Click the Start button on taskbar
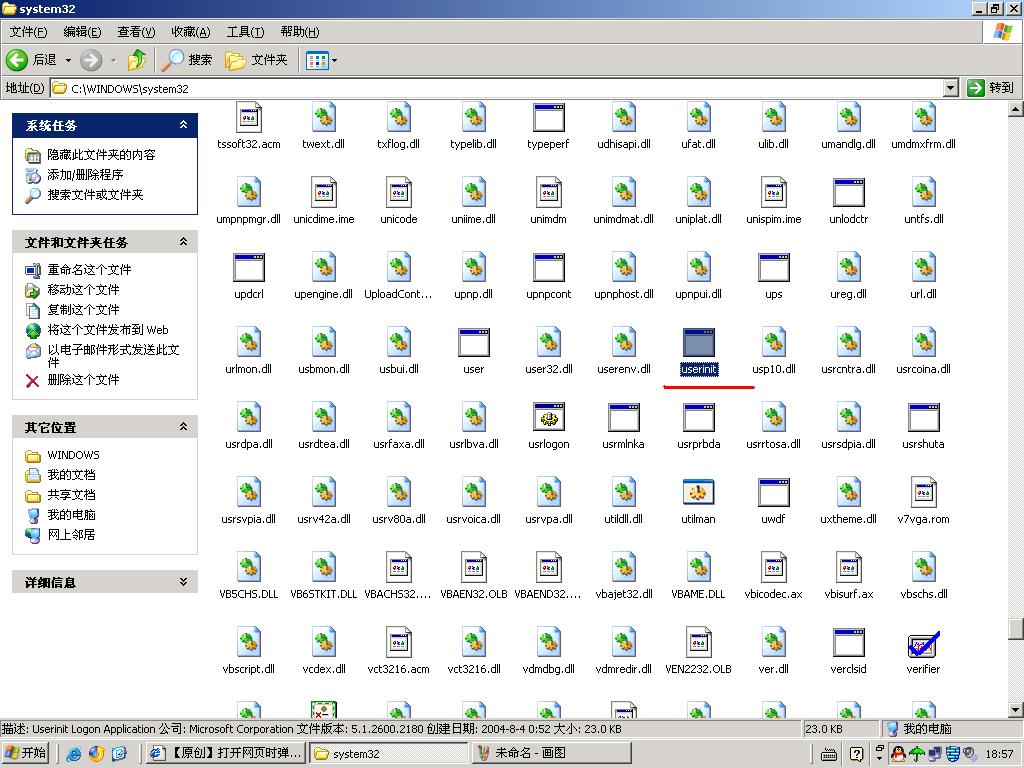The height and width of the screenshot is (768, 1024). [26, 753]
